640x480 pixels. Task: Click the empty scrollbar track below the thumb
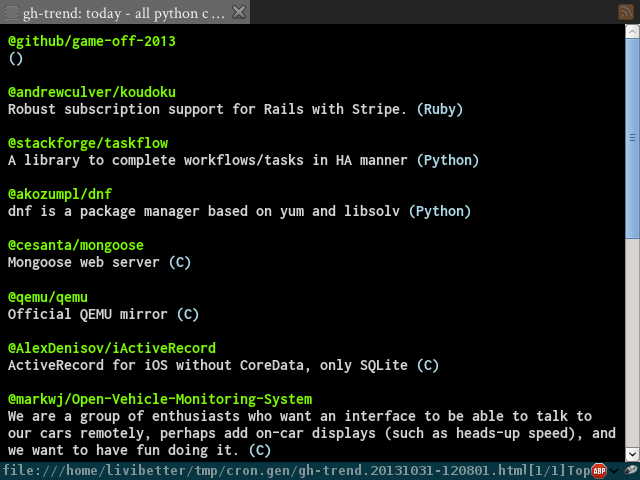(632, 342)
